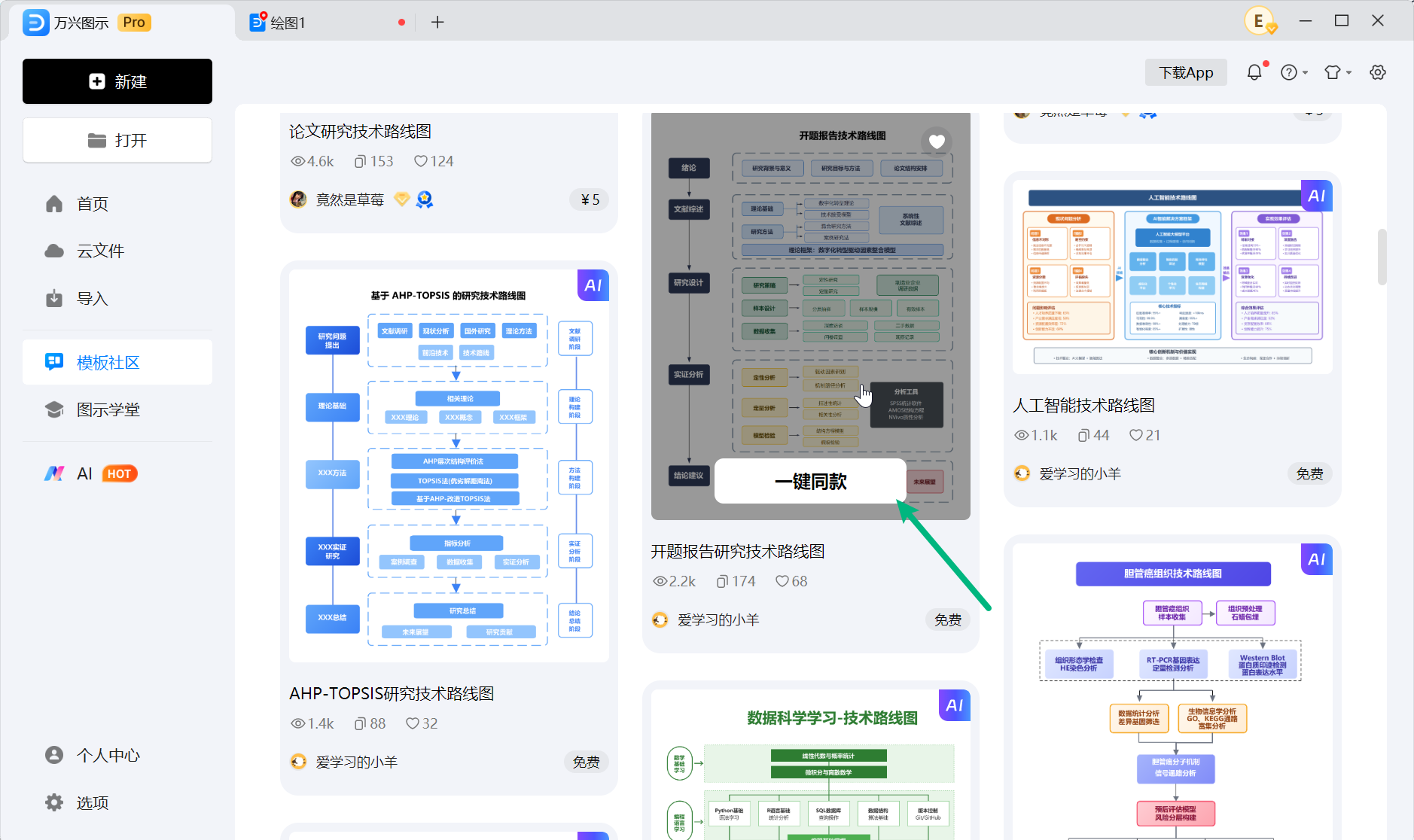
Task: Click the ¥5 price tag
Action: 590,199
